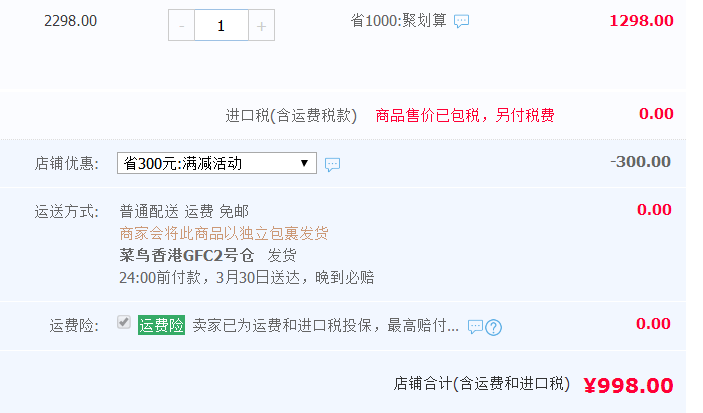Click the dropdown arrow of 店铺优惠
Viewport: 703px width, 413px height.
[x=304, y=163]
